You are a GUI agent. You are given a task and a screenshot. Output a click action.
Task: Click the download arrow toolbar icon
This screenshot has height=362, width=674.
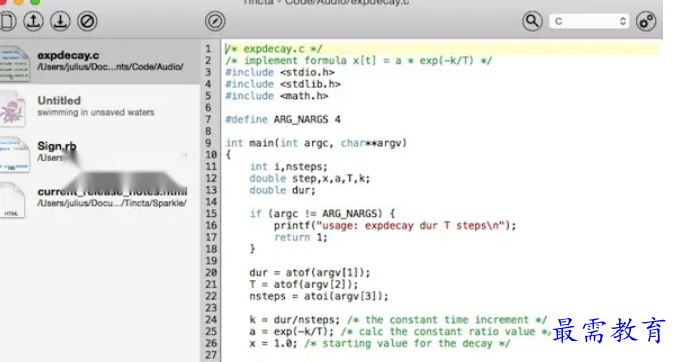click(x=61, y=21)
